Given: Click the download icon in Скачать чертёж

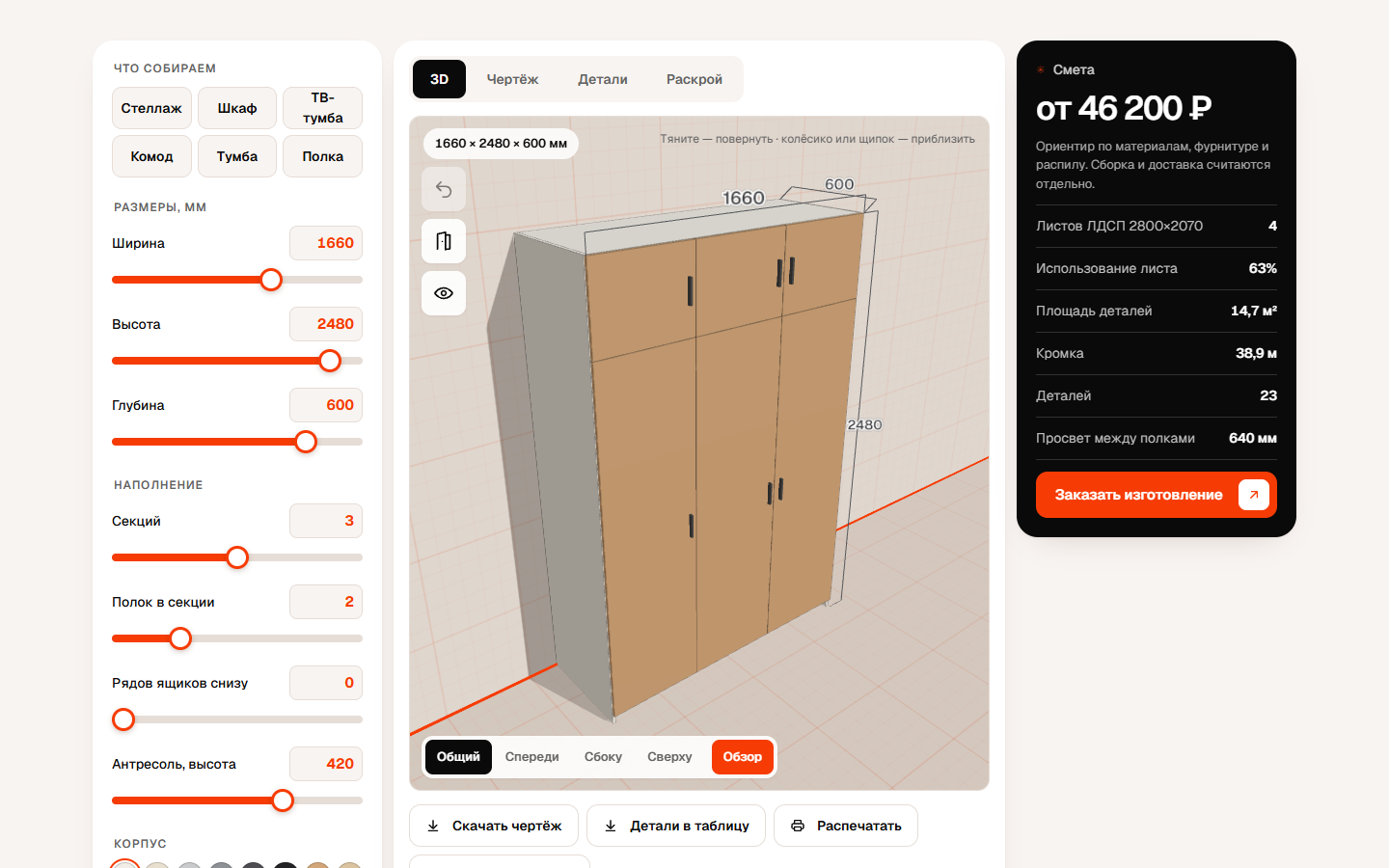Looking at the screenshot, I should (433, 826).
